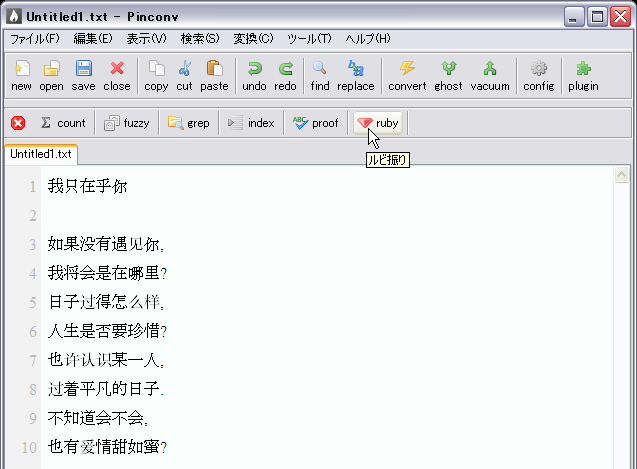Click line 3 text 如果没有遇见你

pyautogui.click(x=106, y=244)
